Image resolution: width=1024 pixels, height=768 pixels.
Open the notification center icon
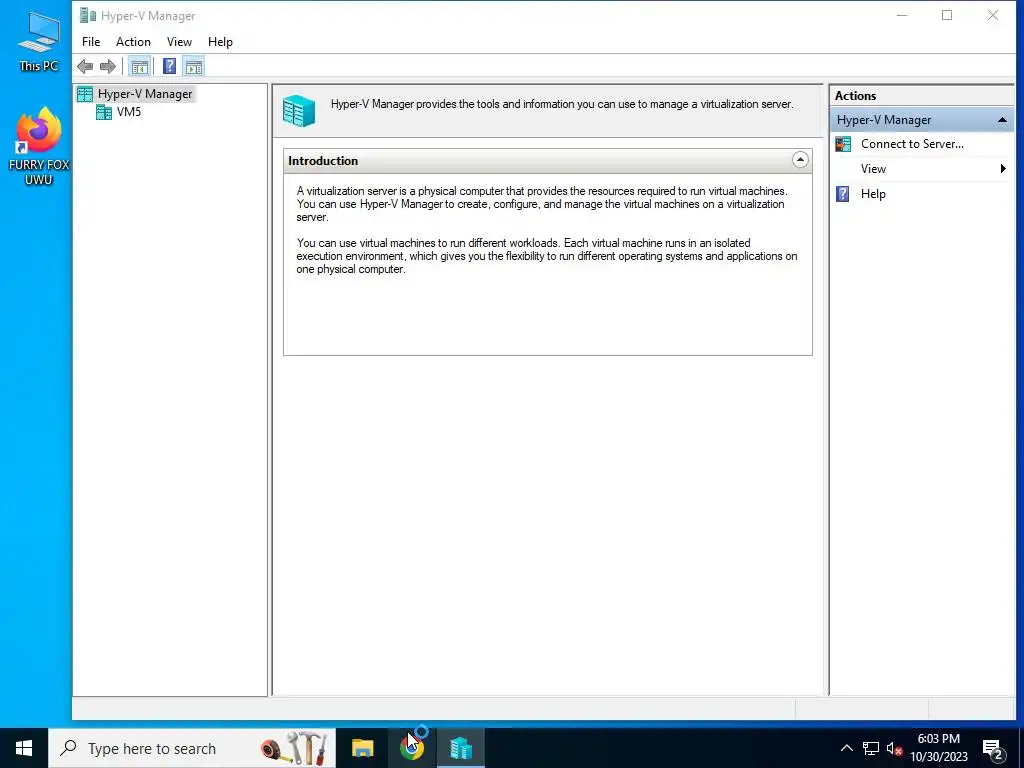[x=993, y=749]
